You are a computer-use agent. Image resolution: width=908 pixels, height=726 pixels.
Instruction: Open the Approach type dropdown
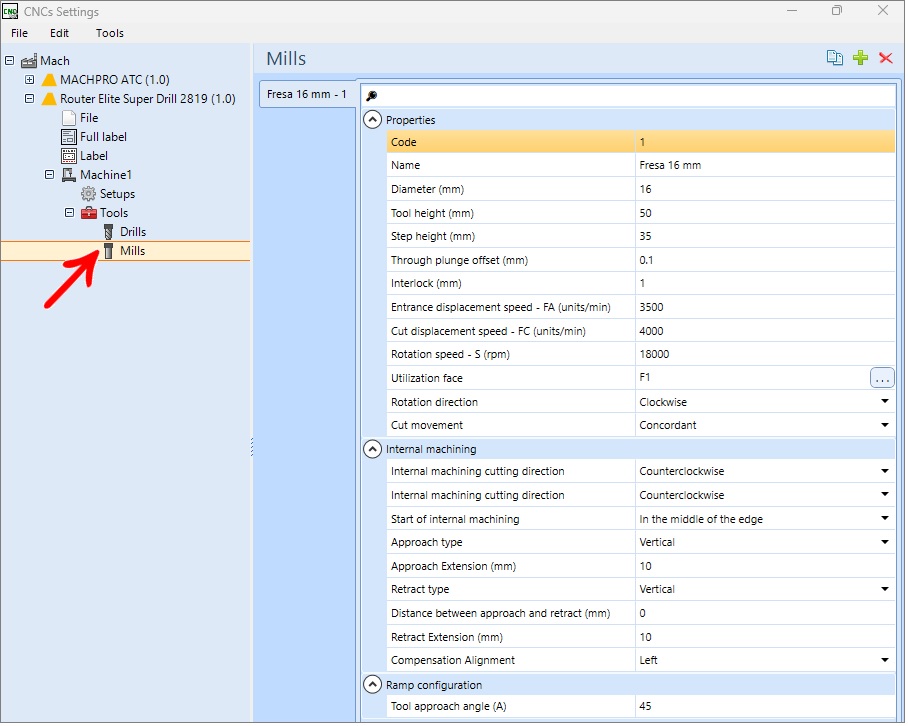[885, 543]
